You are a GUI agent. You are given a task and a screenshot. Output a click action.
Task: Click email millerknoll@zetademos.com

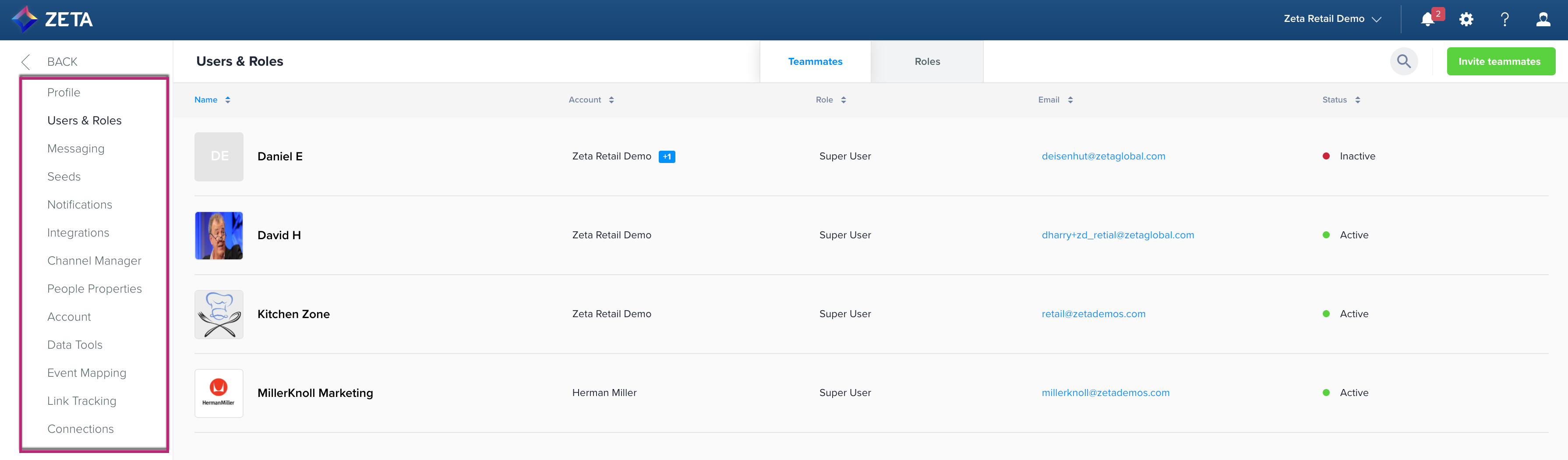tap(1105, 393)
